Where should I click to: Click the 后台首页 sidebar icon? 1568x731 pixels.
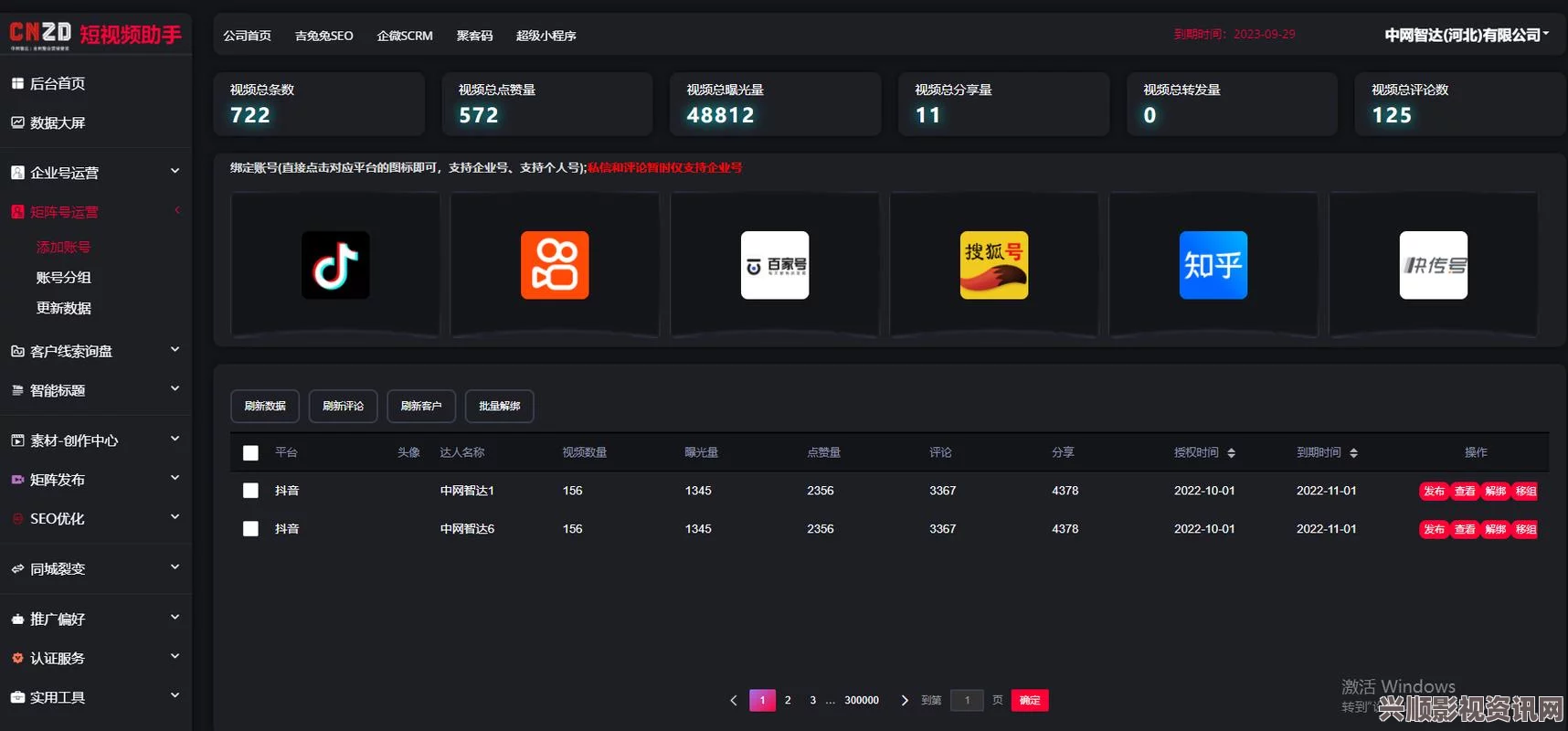point(17,83)
